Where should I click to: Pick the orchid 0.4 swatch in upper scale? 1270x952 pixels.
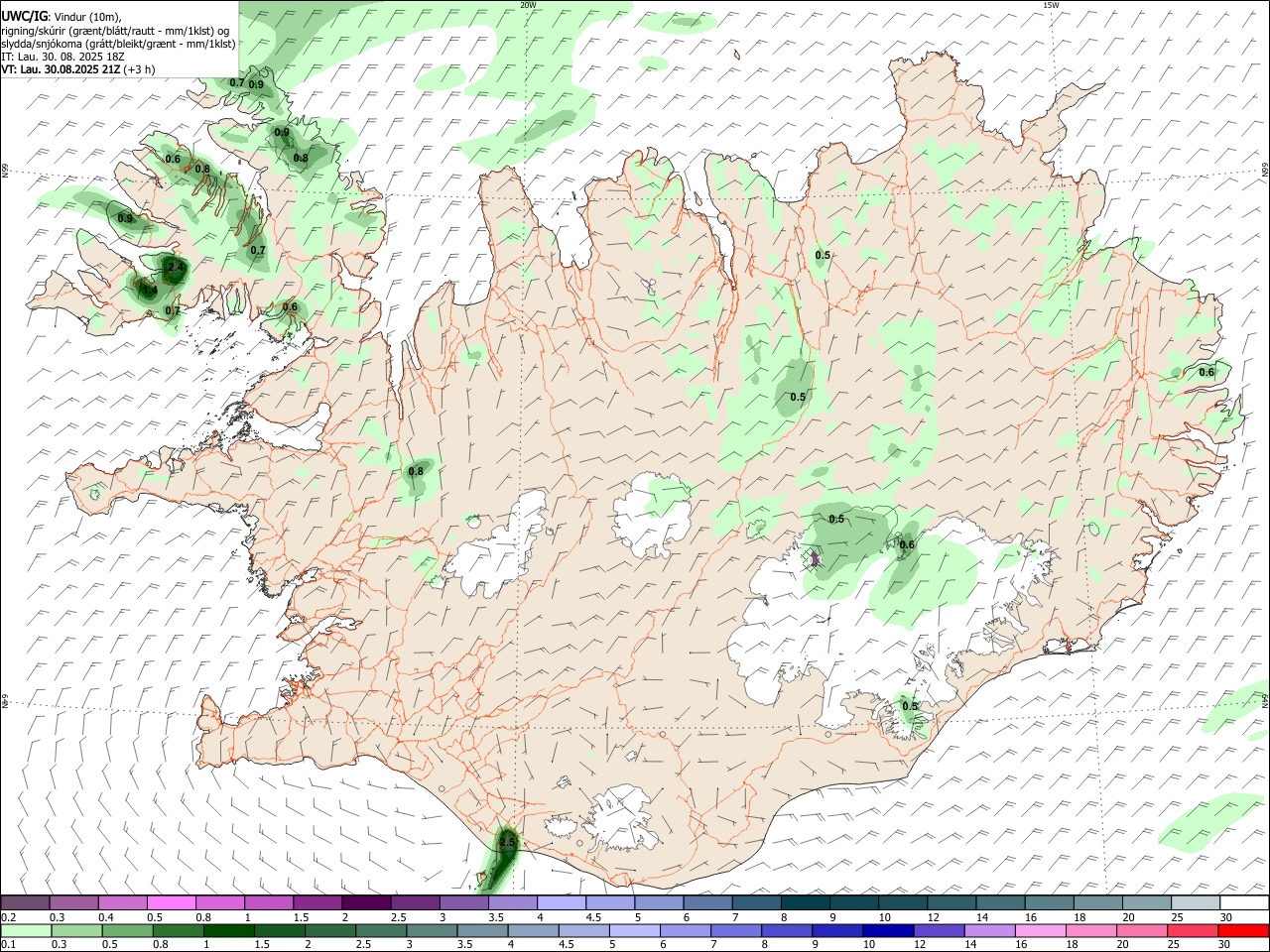pos(123,902)
